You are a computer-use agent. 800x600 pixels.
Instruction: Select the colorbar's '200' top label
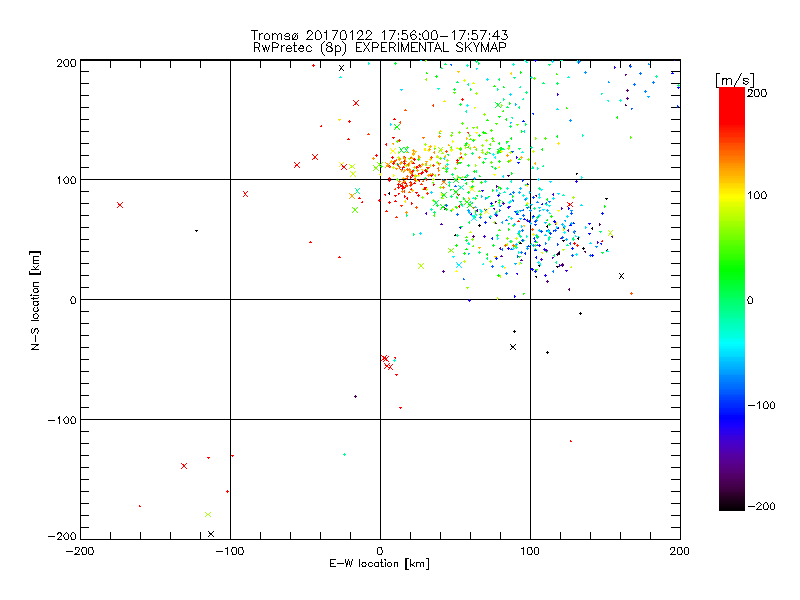pyautogui.click(x=758, y=93)
